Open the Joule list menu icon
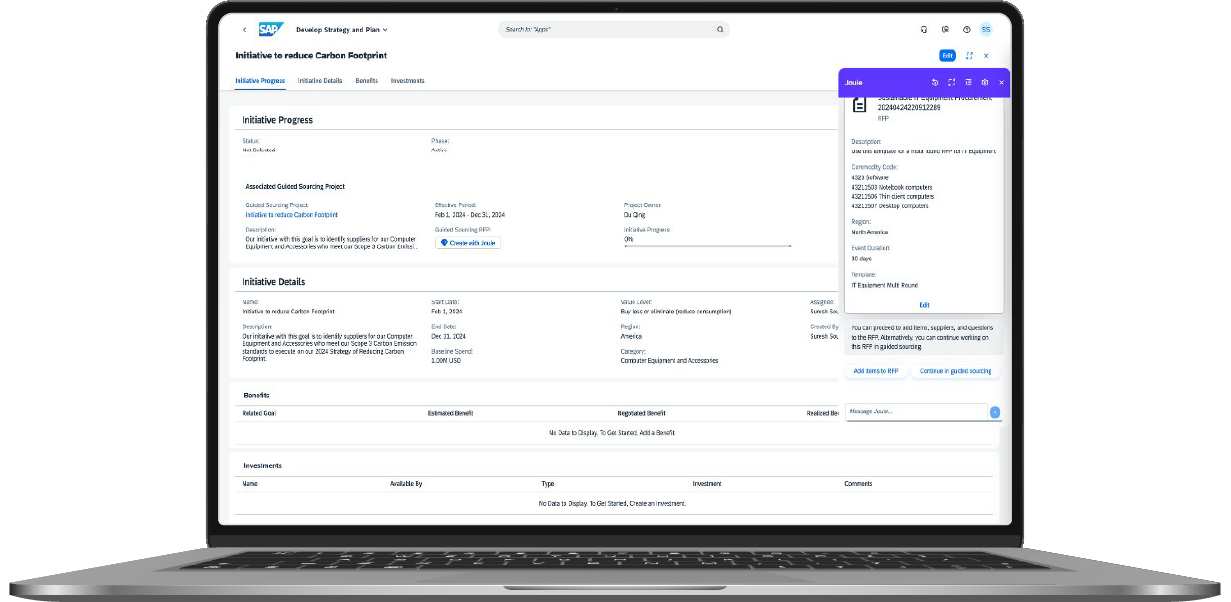Screen dimensions: 1231x602 968,82
